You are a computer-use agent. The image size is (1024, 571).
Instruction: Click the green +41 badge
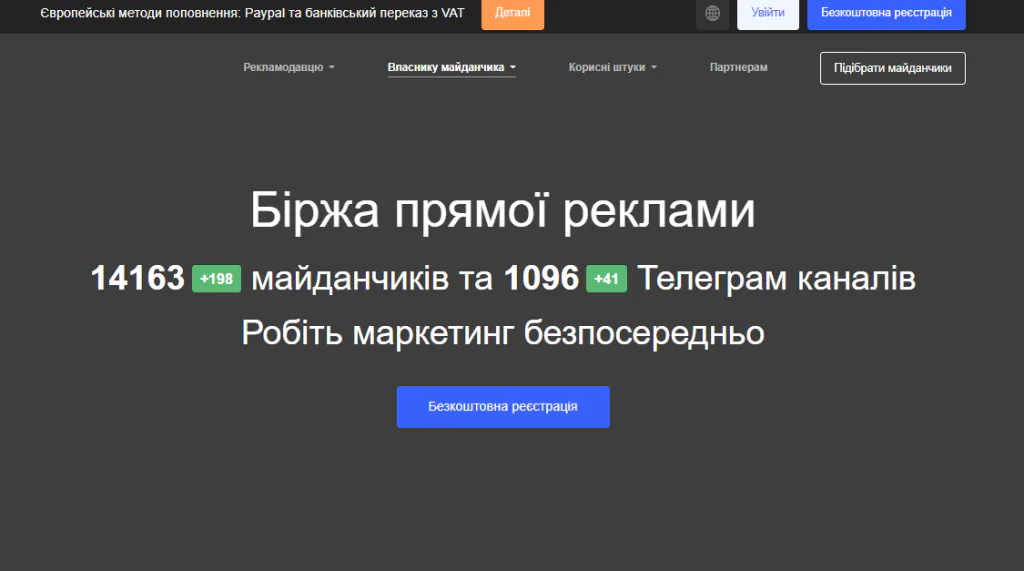click(607, 279)
